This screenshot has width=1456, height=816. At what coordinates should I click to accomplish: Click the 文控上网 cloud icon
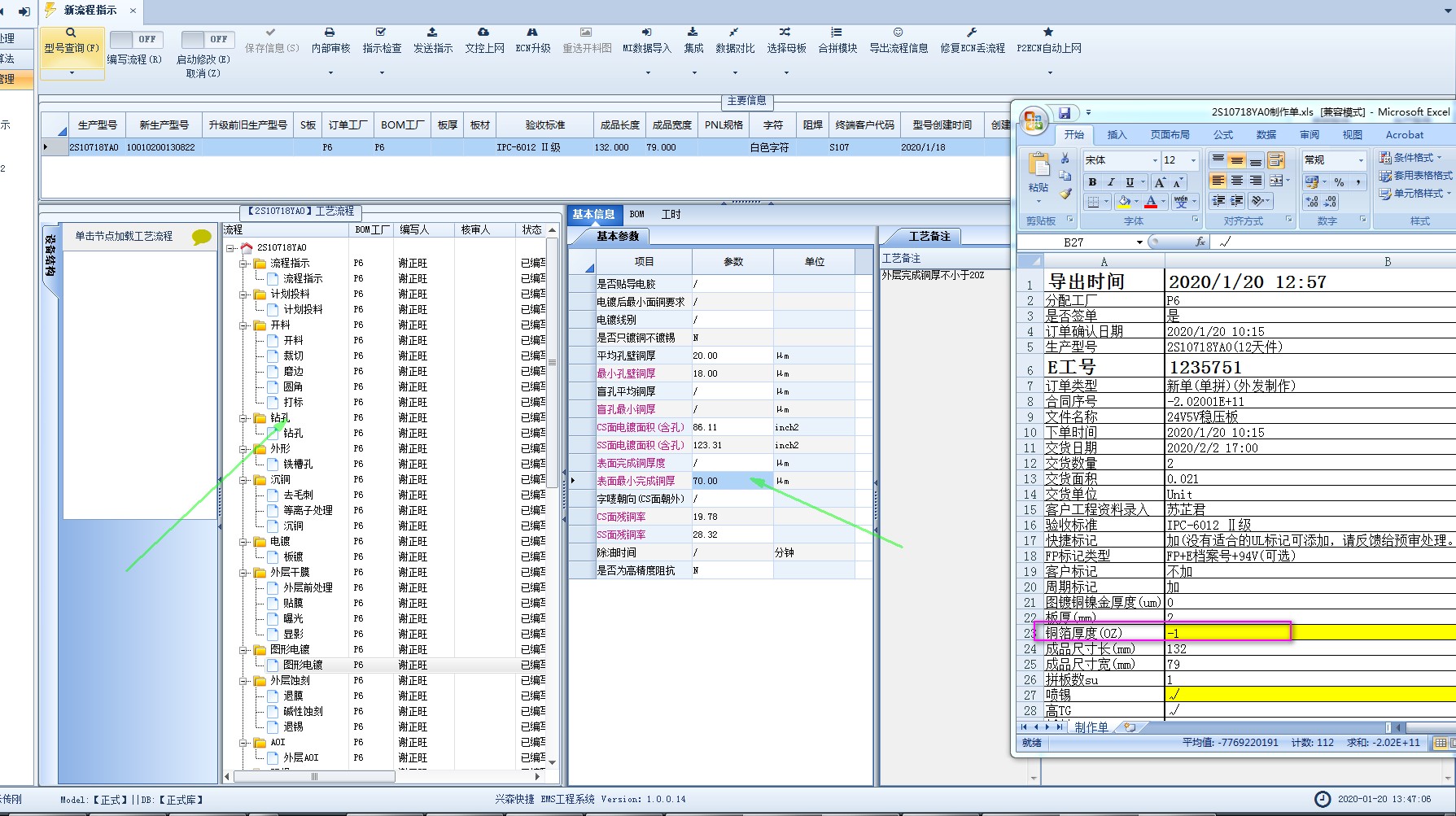[x=483, y=33]
